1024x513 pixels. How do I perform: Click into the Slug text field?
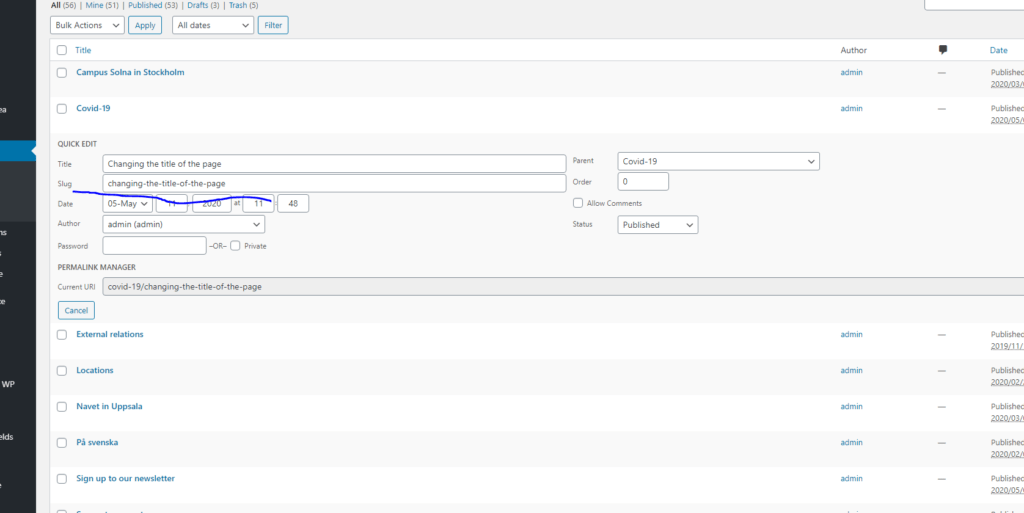point(334,183)
